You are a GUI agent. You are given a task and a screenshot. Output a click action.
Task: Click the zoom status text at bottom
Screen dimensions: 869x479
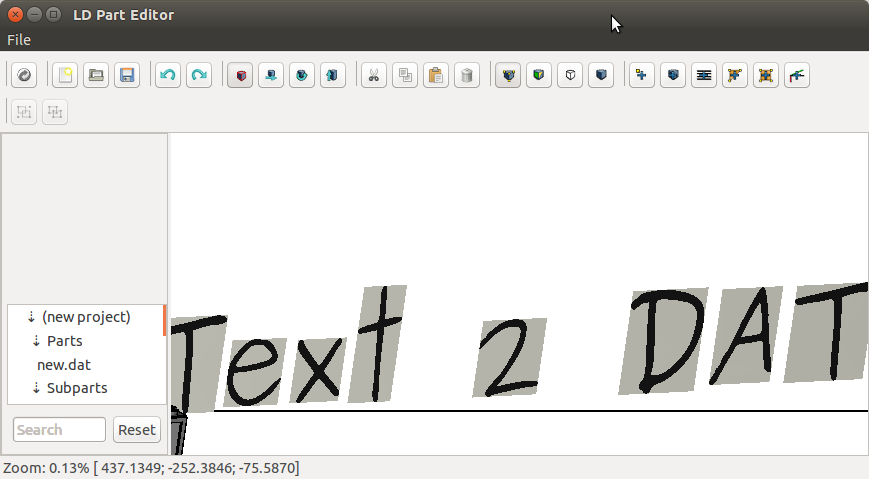tap(151, 468)
